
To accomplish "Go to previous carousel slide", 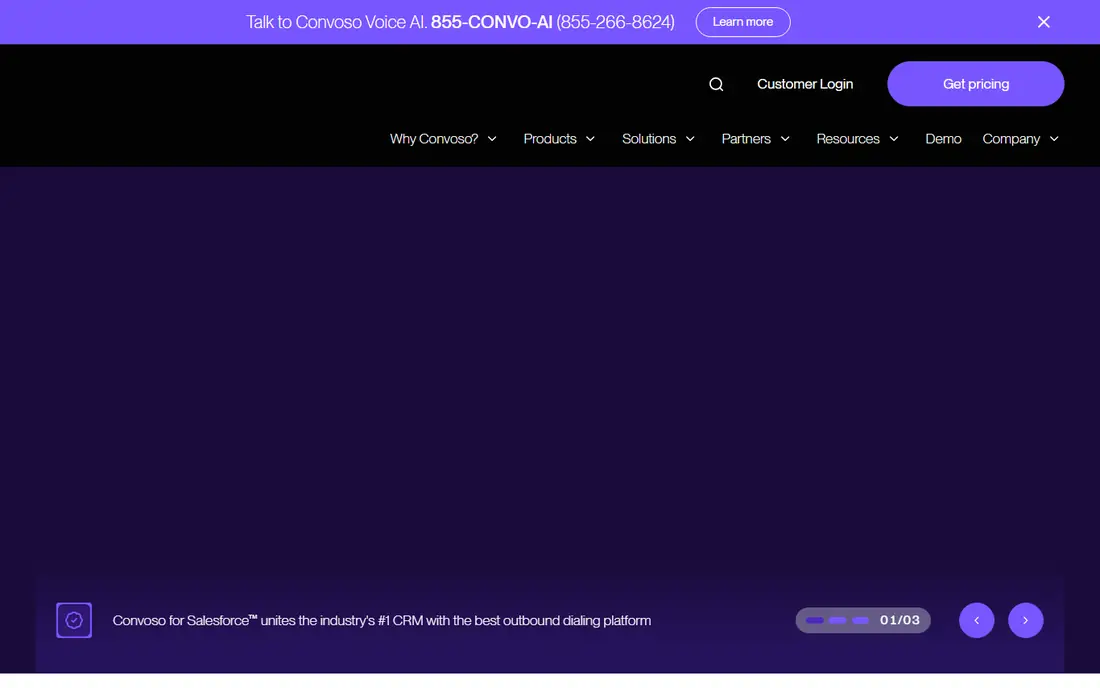I will [x=977, y=620].
